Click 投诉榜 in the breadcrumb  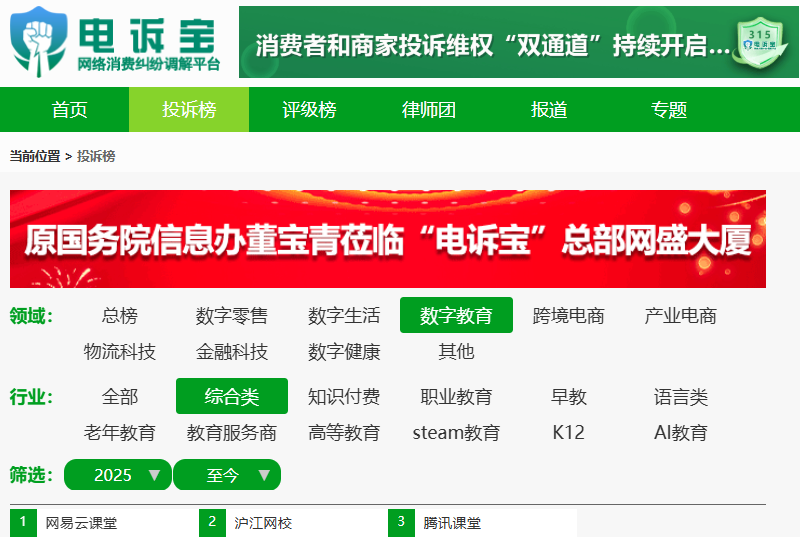(96, 156)
